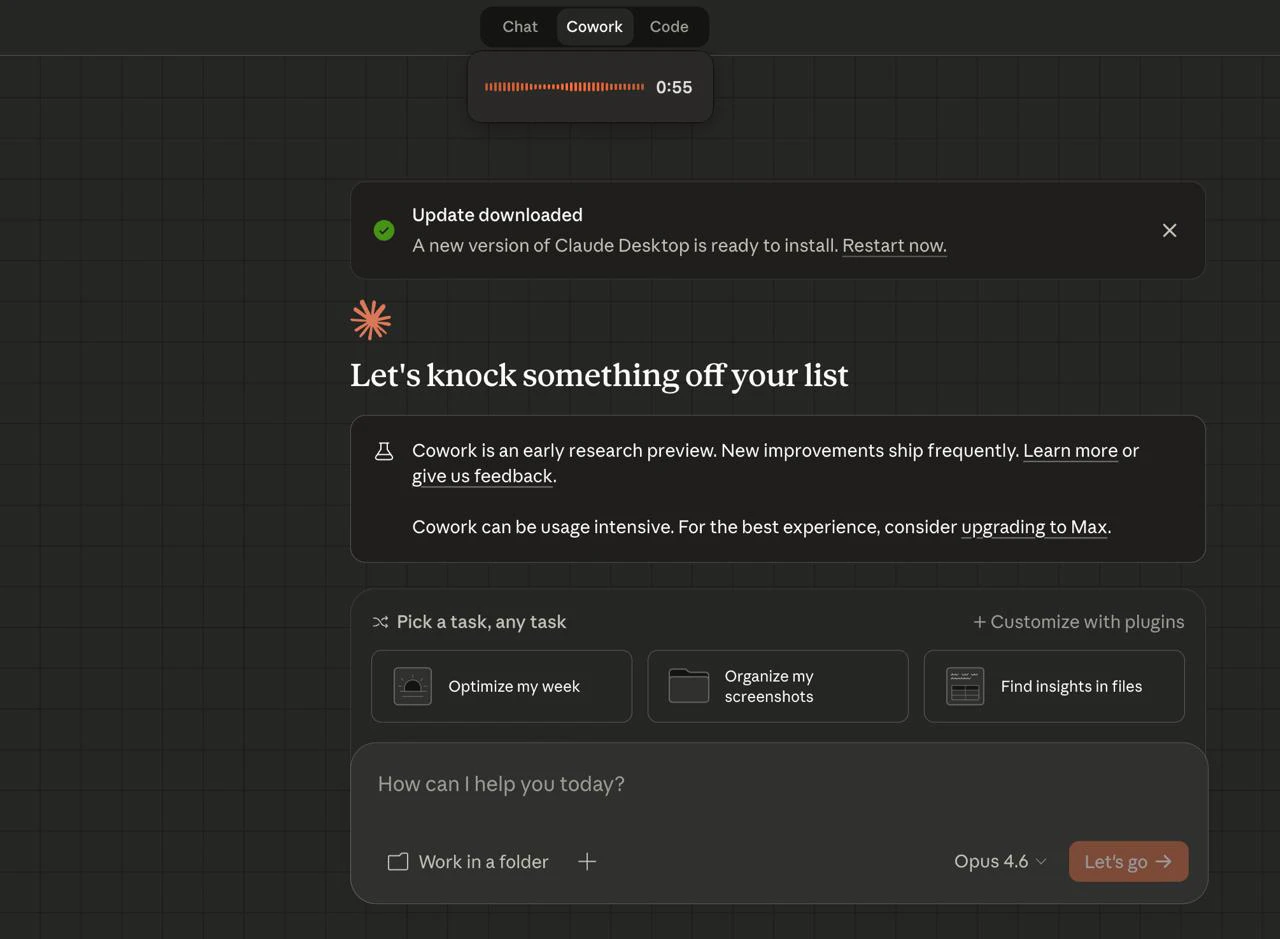1280x939 pixels.
Task: Click the flask icon in the research preview notice
Action: coord(384,450)
